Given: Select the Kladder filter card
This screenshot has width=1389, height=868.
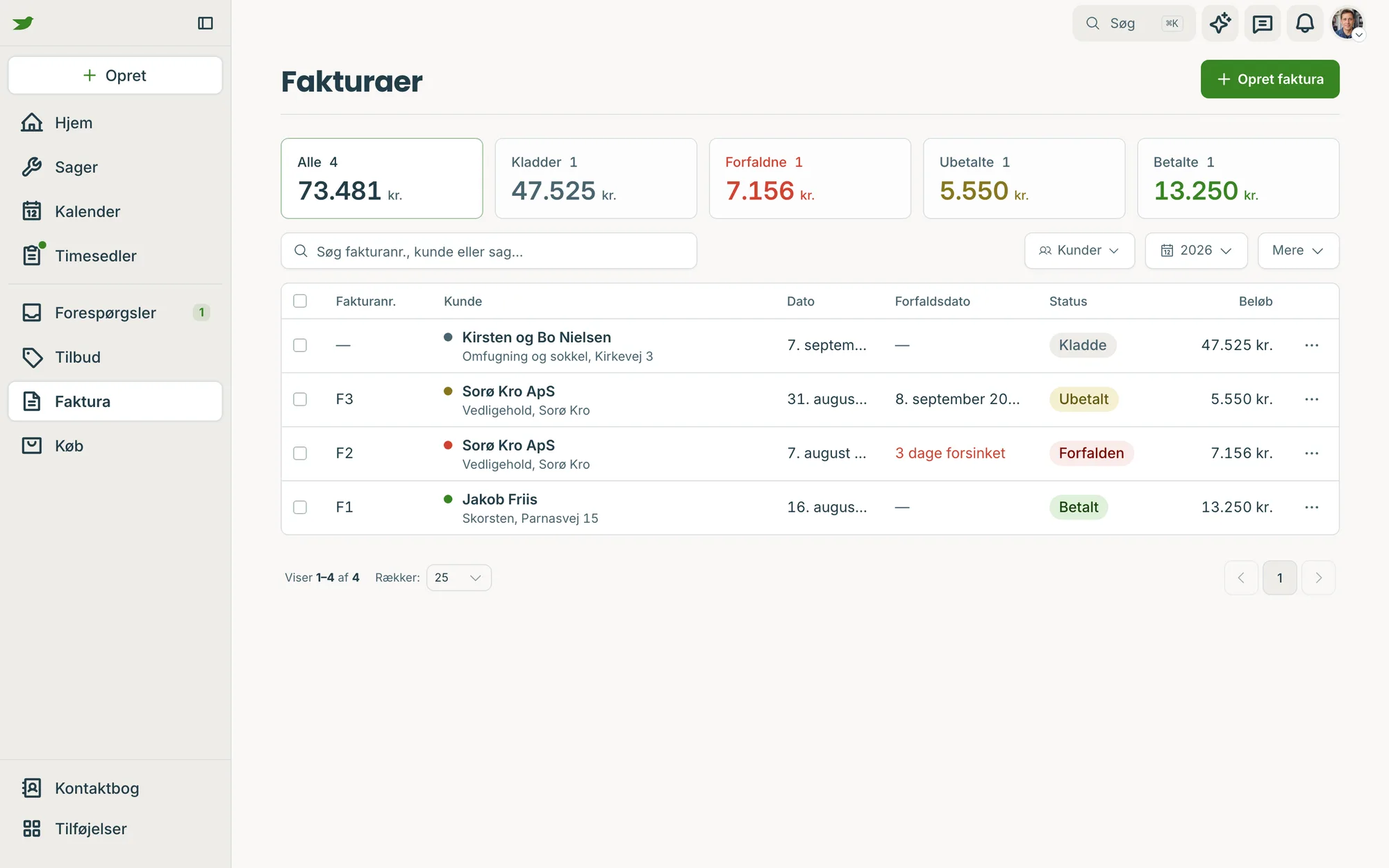Looking at the screenshot, I should click(x=596, y=178).
